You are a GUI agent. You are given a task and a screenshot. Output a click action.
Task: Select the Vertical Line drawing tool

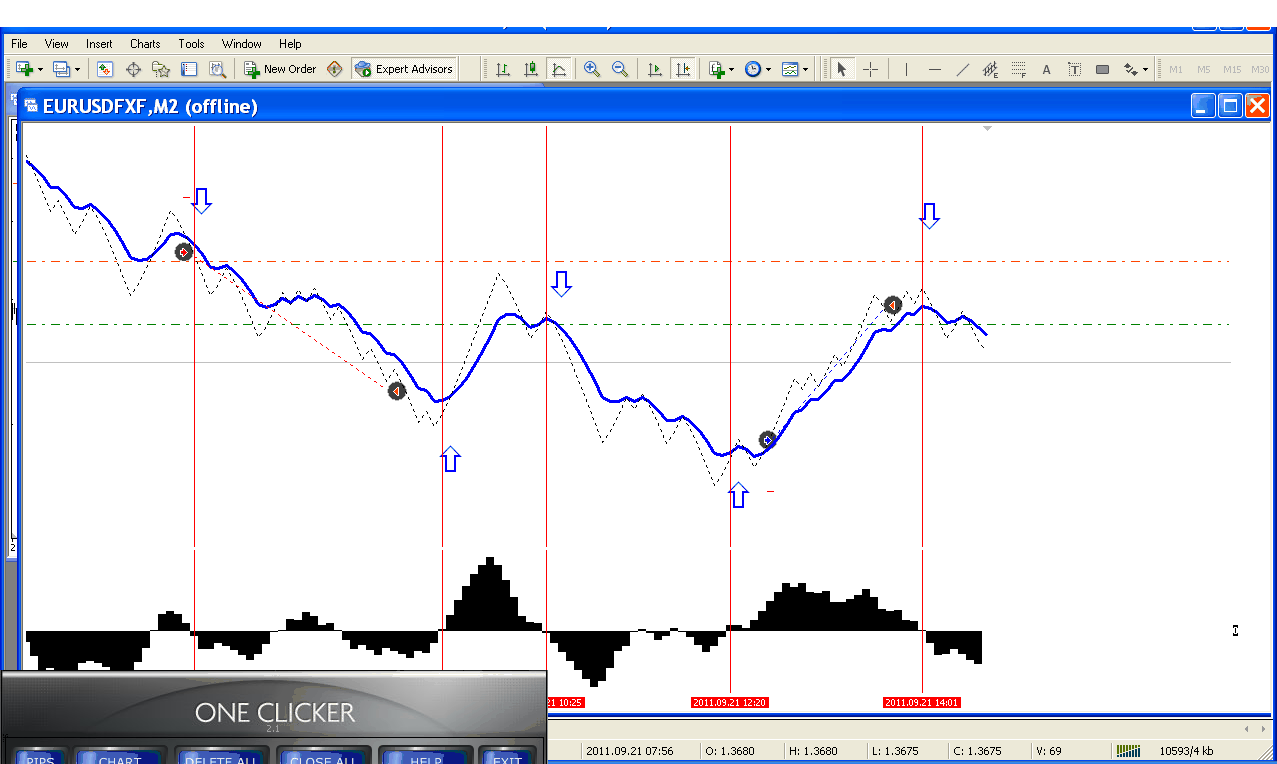click(906, 69)
